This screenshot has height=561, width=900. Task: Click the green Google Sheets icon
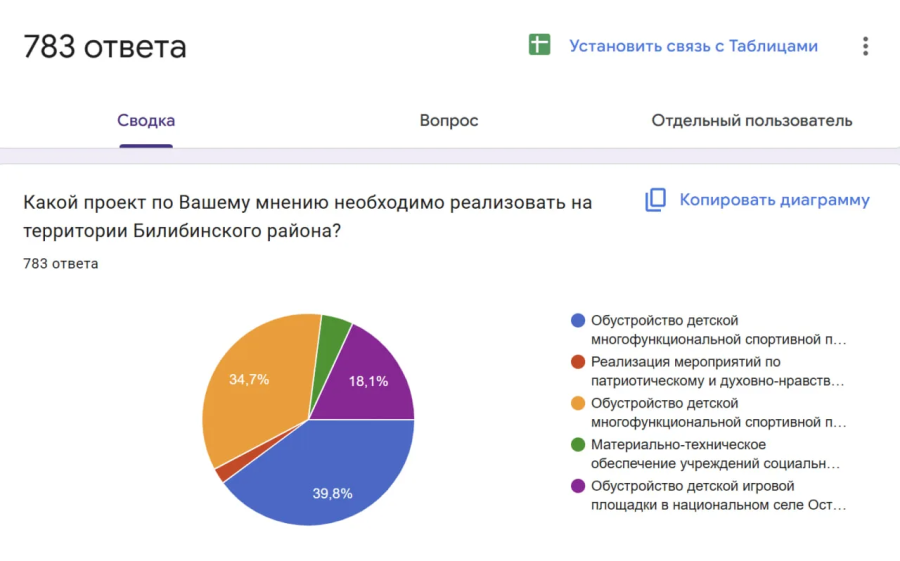click(x=540, y=46)
